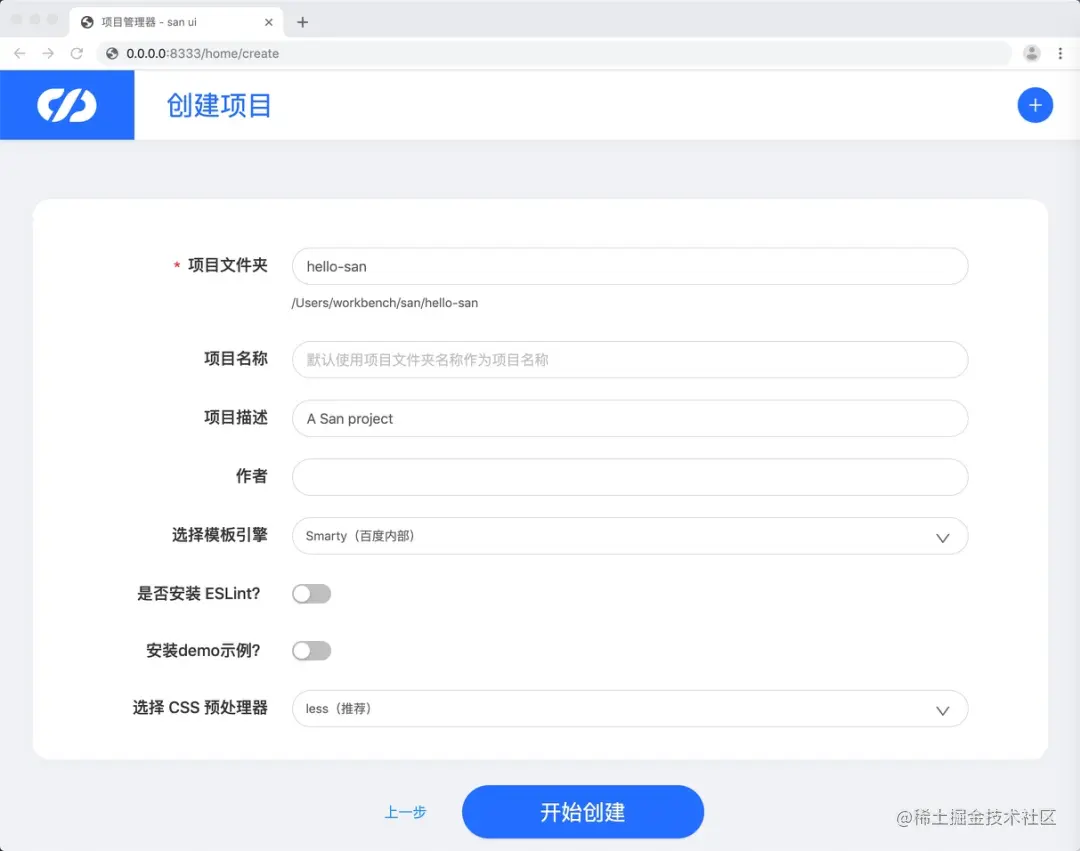
Task: Click the 作者 author input field
Action: point(629,477)
